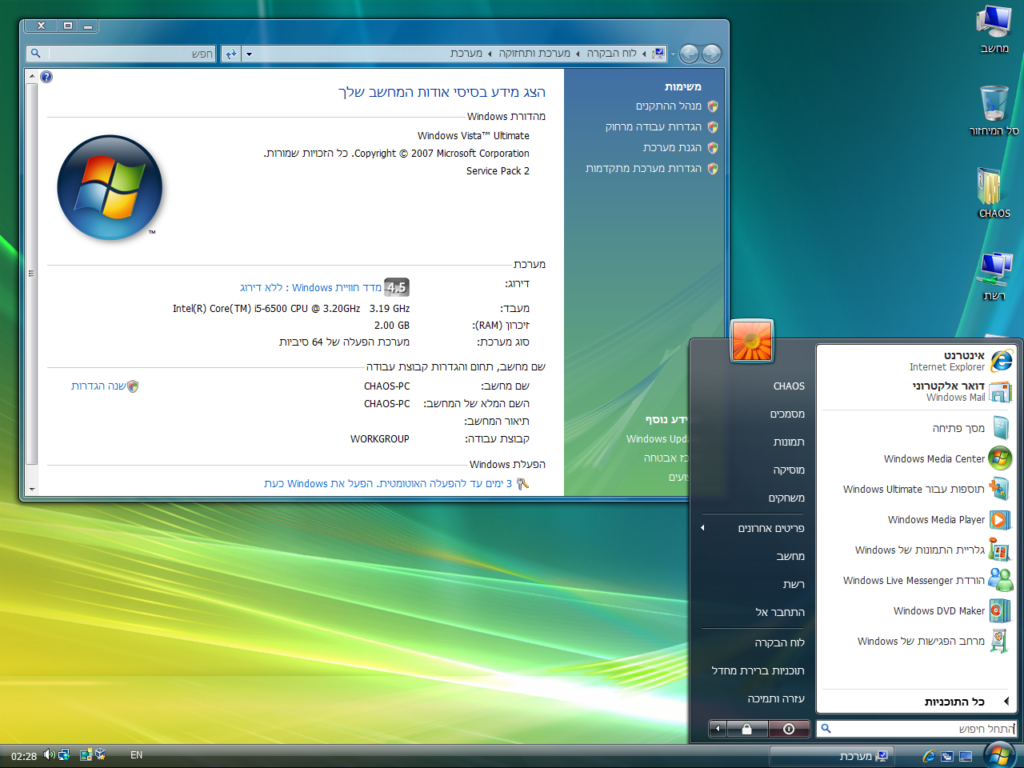Open the address bar history dropdown arrow

[249, 54]
